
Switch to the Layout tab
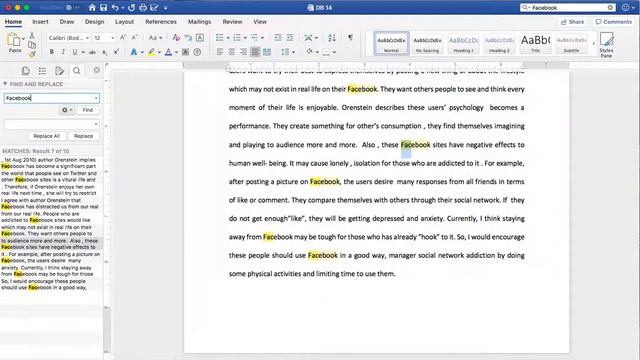coord(124,22)
